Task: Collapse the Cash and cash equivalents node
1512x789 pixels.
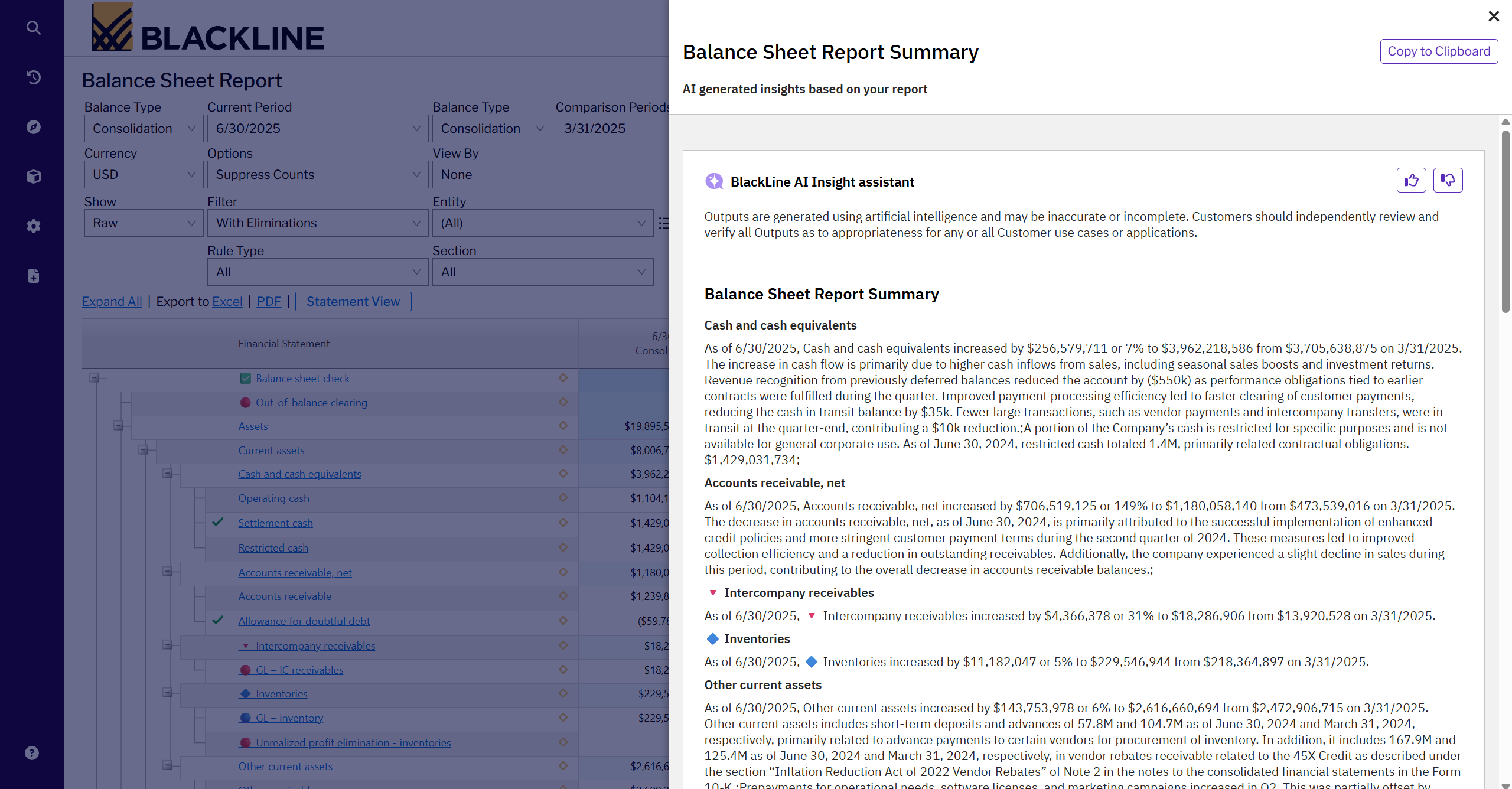Action: click(x=167, y=474)
